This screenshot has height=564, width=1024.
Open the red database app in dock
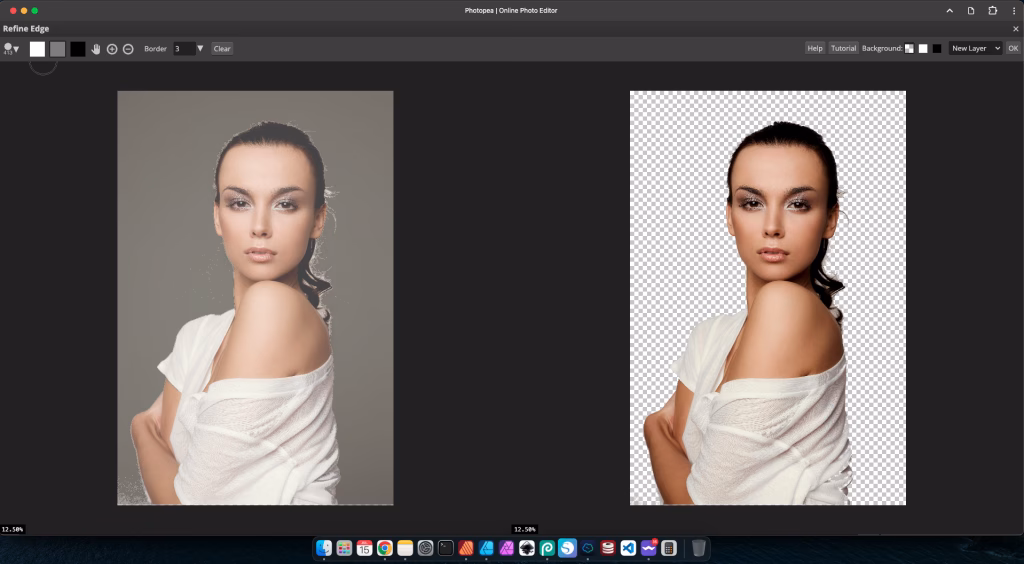608,548
